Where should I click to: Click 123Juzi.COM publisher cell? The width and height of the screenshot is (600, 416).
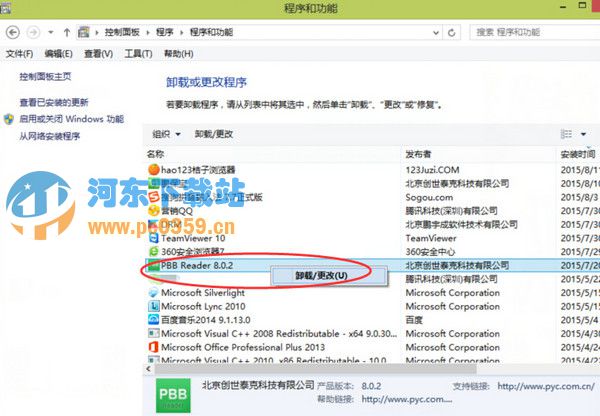[432, 170]
